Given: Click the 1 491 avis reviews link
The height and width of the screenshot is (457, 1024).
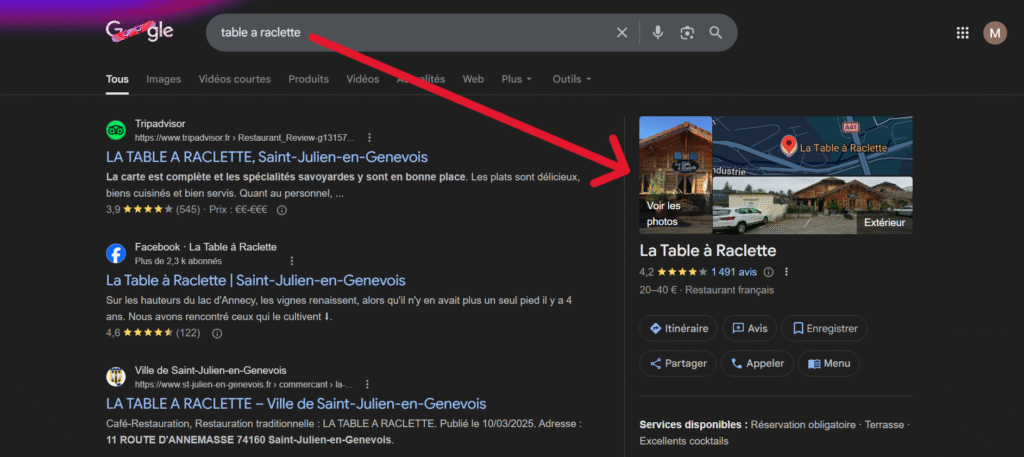Looking at the screenshot, I should coord(733,272).
